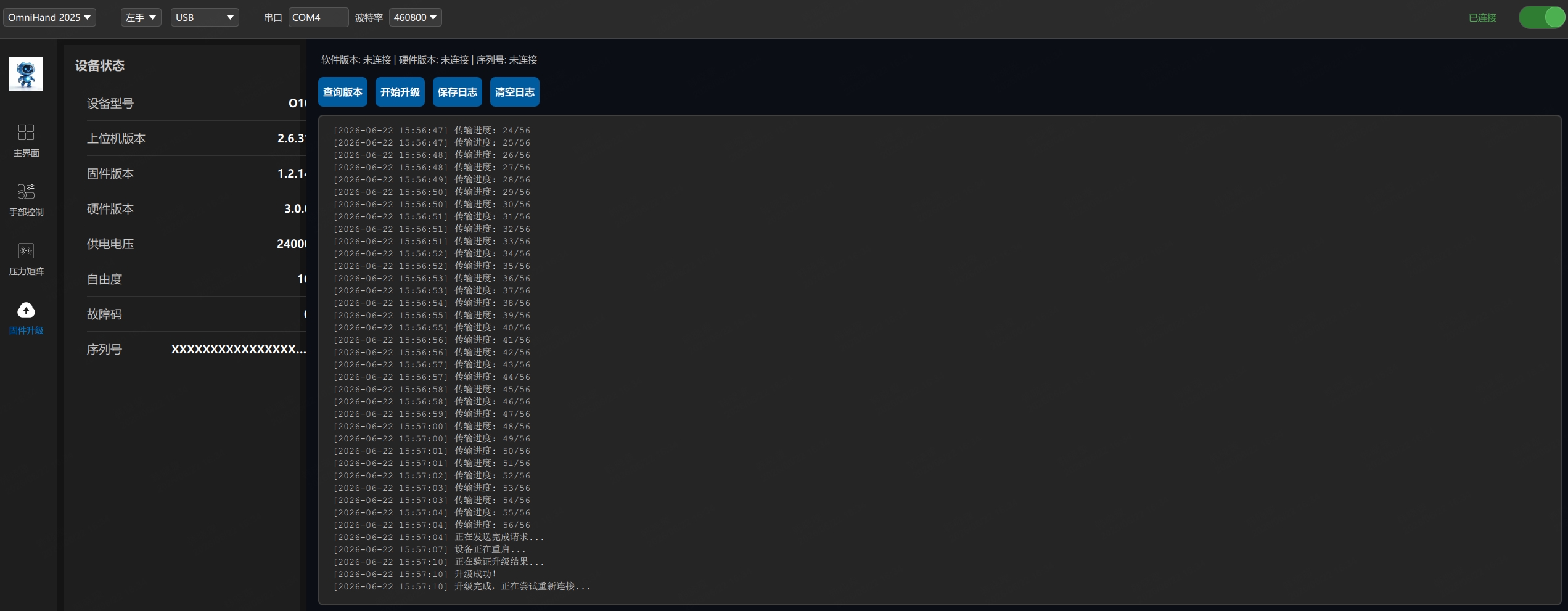Image resolution: width=1568 pixels, height=611 pixels.
Task: Click the 已连接 status label
Action: (1482, 18)
